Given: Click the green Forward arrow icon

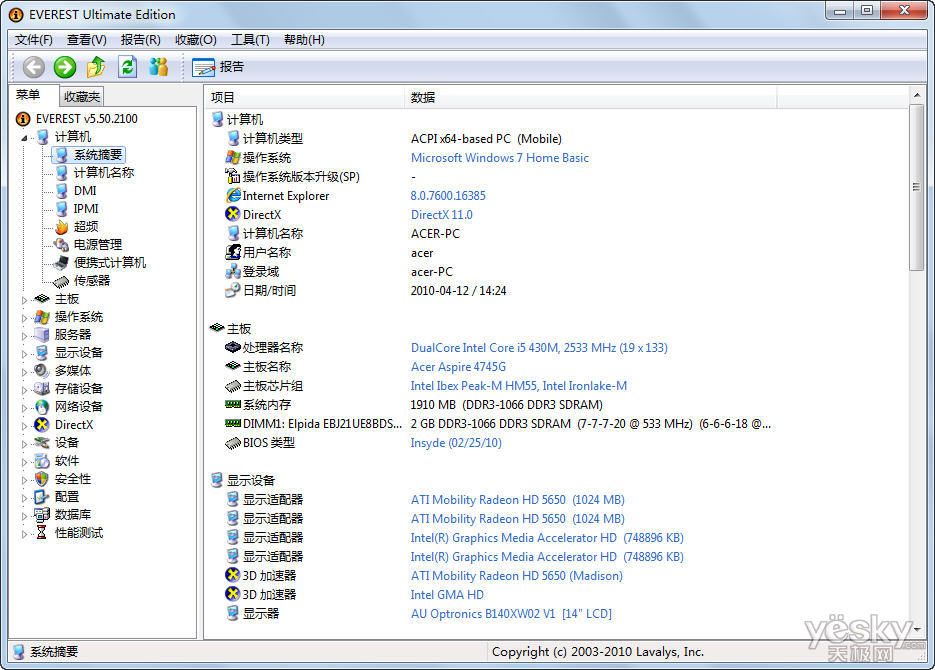Looking at the screenshot, I should (x=65, y=67).
